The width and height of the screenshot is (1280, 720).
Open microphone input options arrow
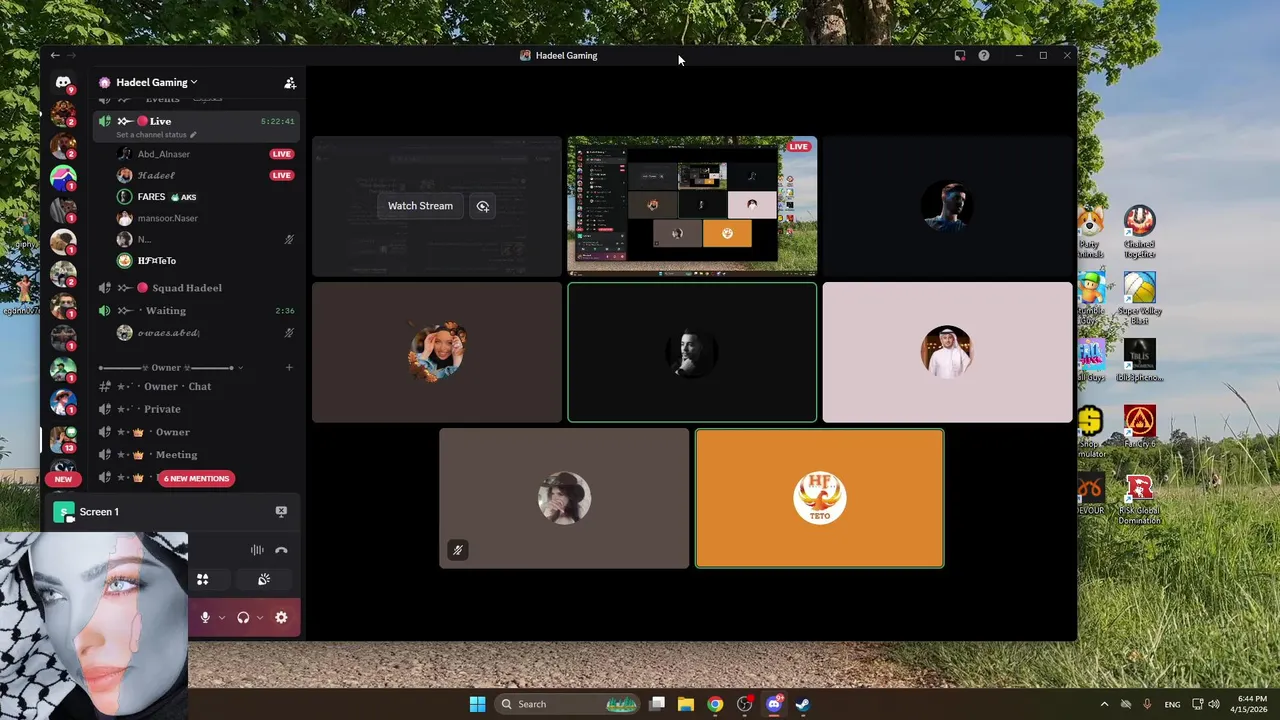(x=222, y=618)
